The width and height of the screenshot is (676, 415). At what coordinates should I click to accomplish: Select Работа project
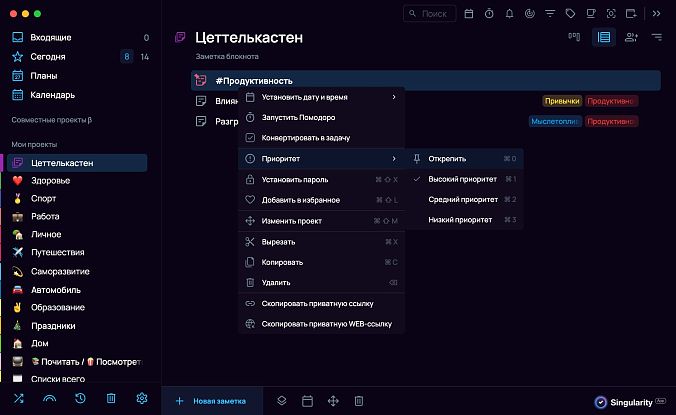77,216
